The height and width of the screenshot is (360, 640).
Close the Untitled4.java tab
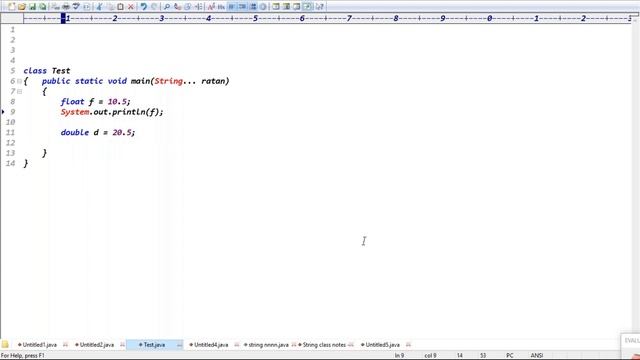pos(237,345)
